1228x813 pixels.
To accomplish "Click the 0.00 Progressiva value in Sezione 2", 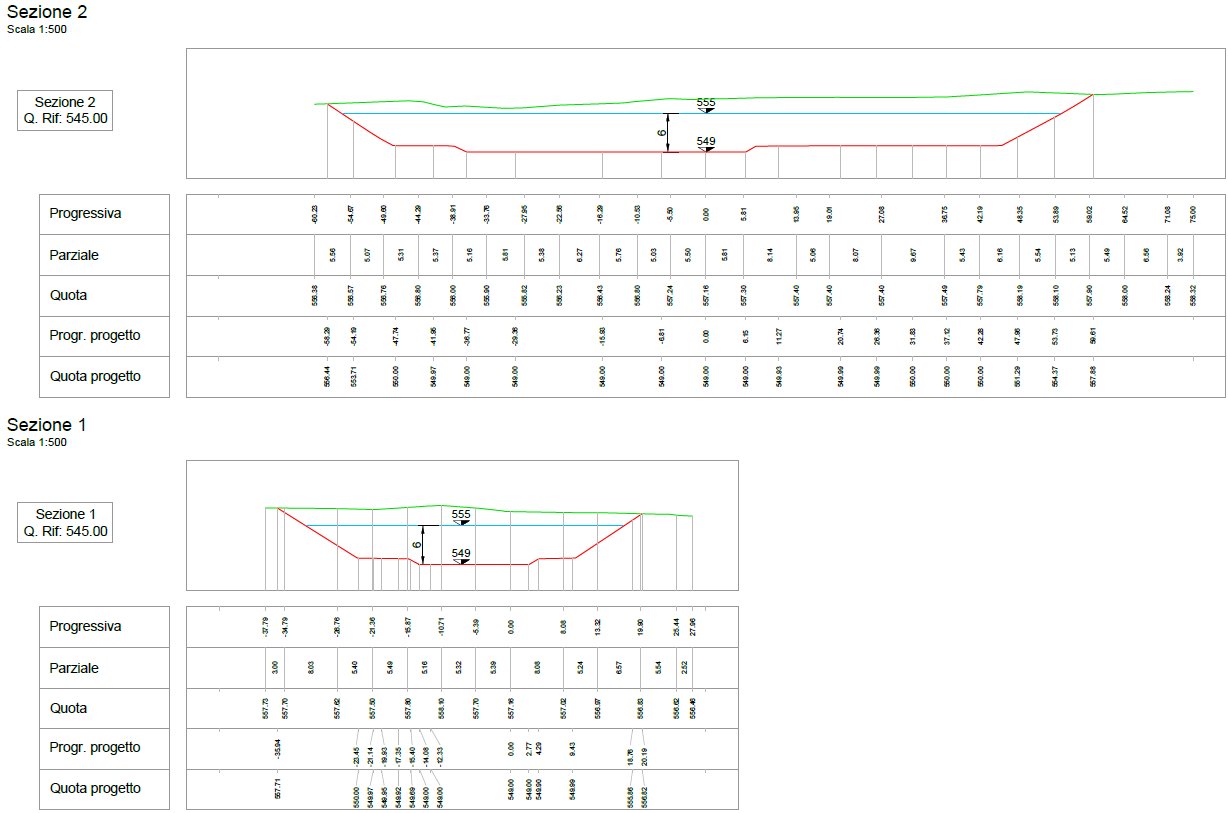I will click(x=706, y=214).
